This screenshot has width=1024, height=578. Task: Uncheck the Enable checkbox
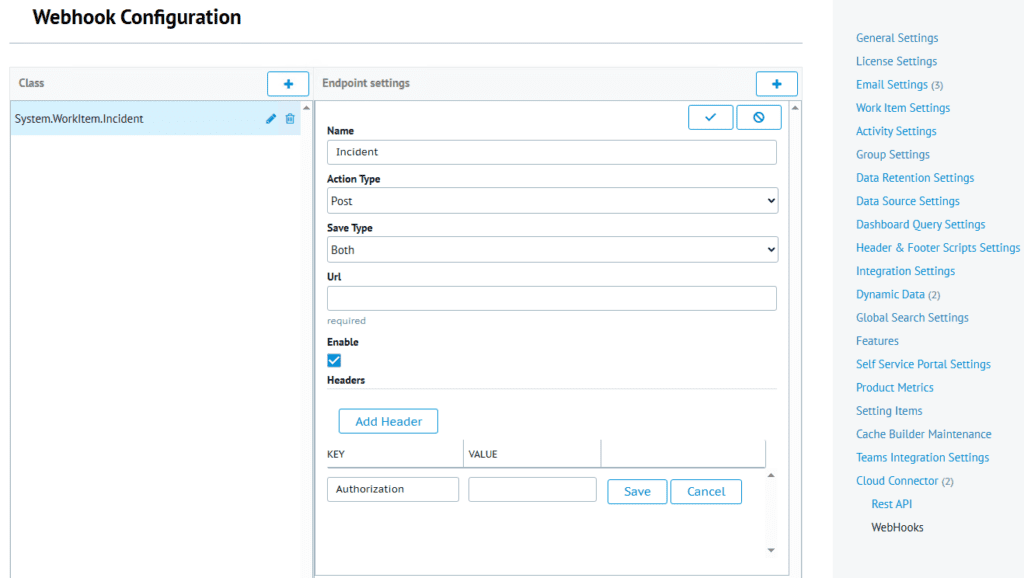click(x=334, y=361)
